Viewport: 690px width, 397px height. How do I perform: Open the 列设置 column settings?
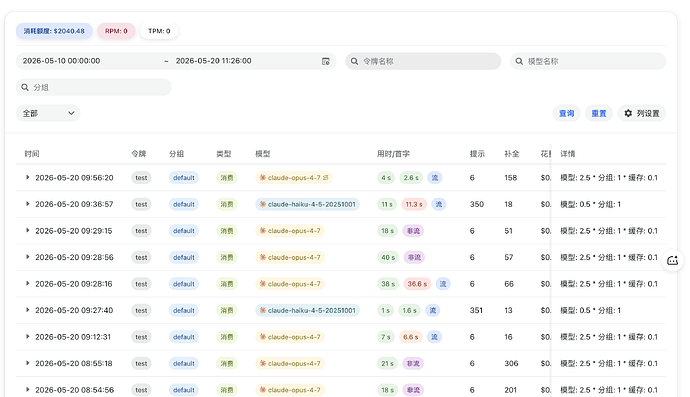point(642,113)
